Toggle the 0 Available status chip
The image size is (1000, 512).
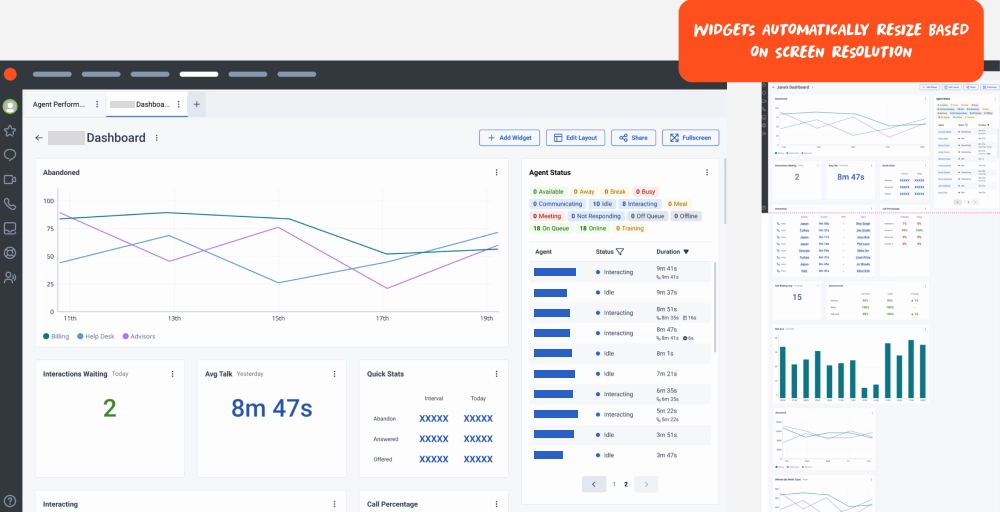click(548, 191)
